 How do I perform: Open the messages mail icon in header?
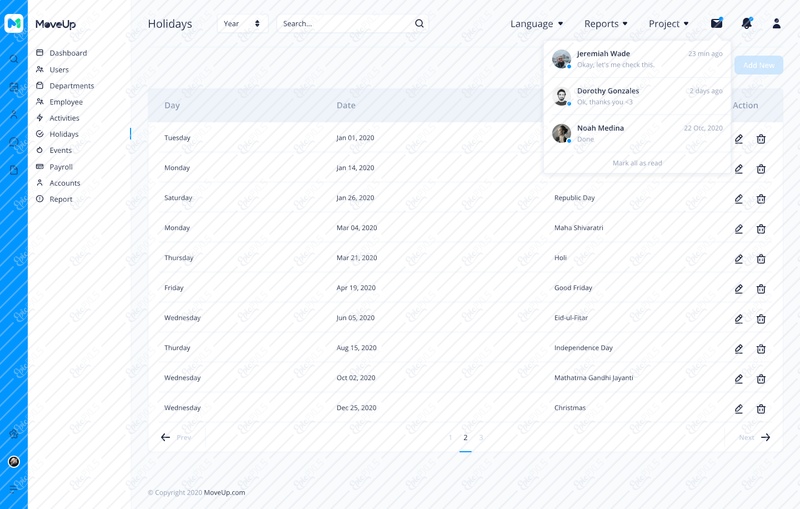(716, 23)
